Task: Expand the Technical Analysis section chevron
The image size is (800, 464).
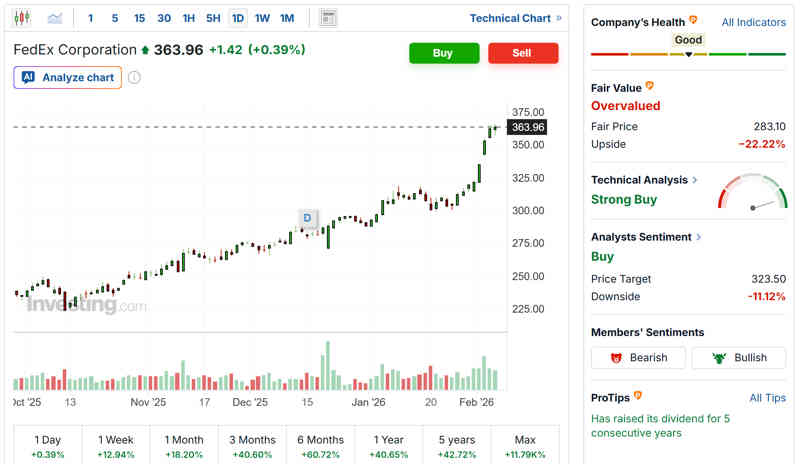Action: point(696,180)
